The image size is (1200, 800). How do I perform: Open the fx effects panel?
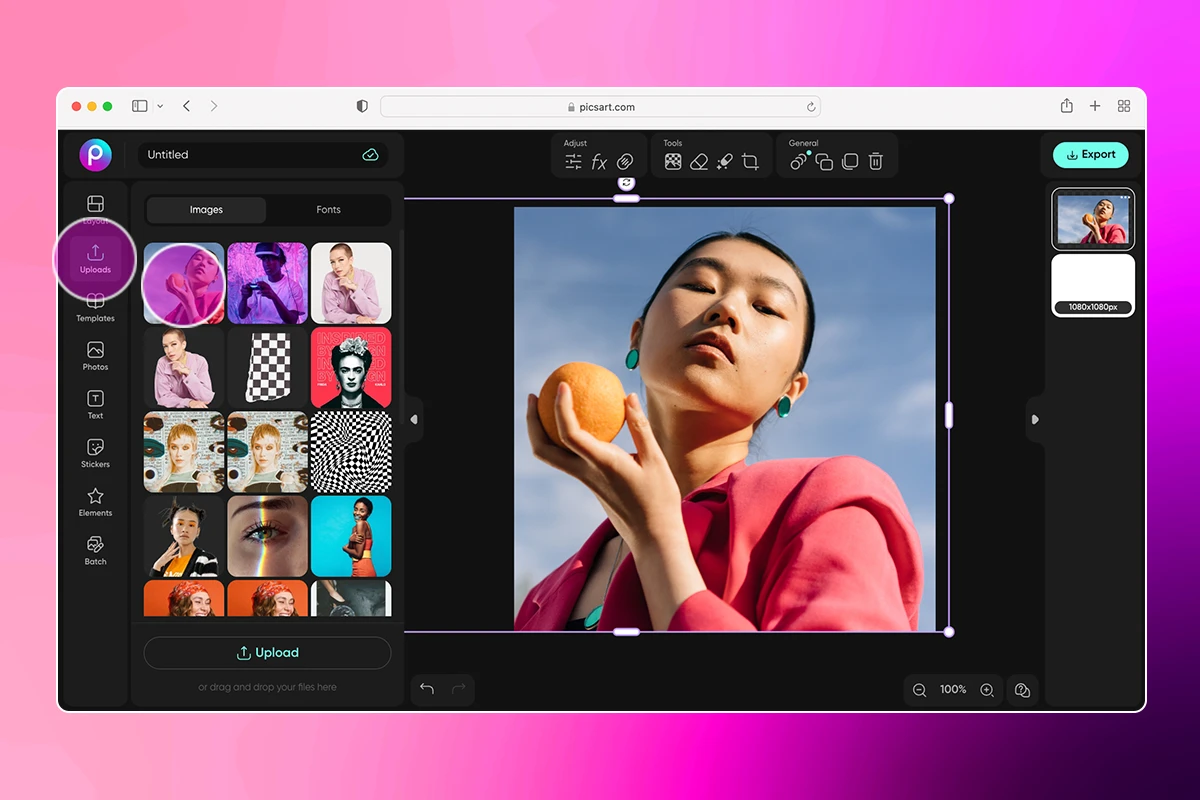599,160
